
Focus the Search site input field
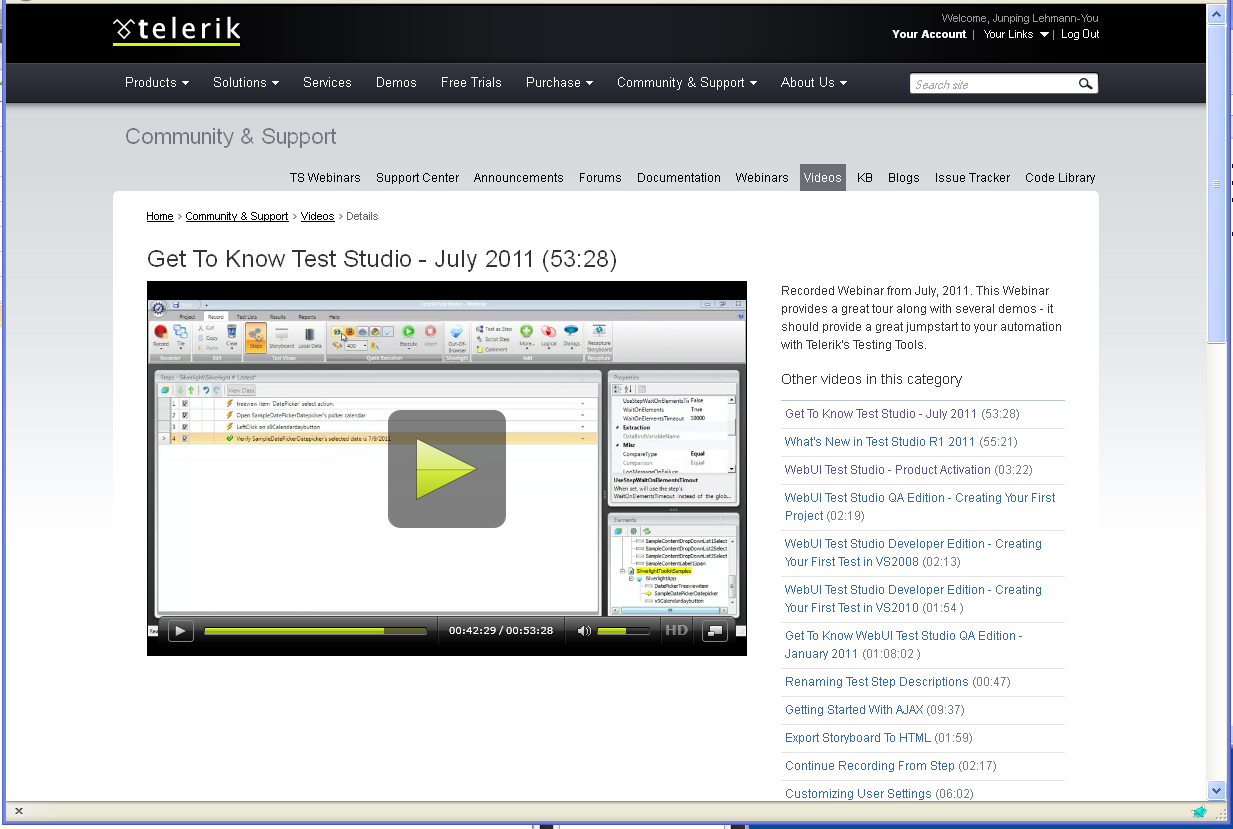(993, 84)
